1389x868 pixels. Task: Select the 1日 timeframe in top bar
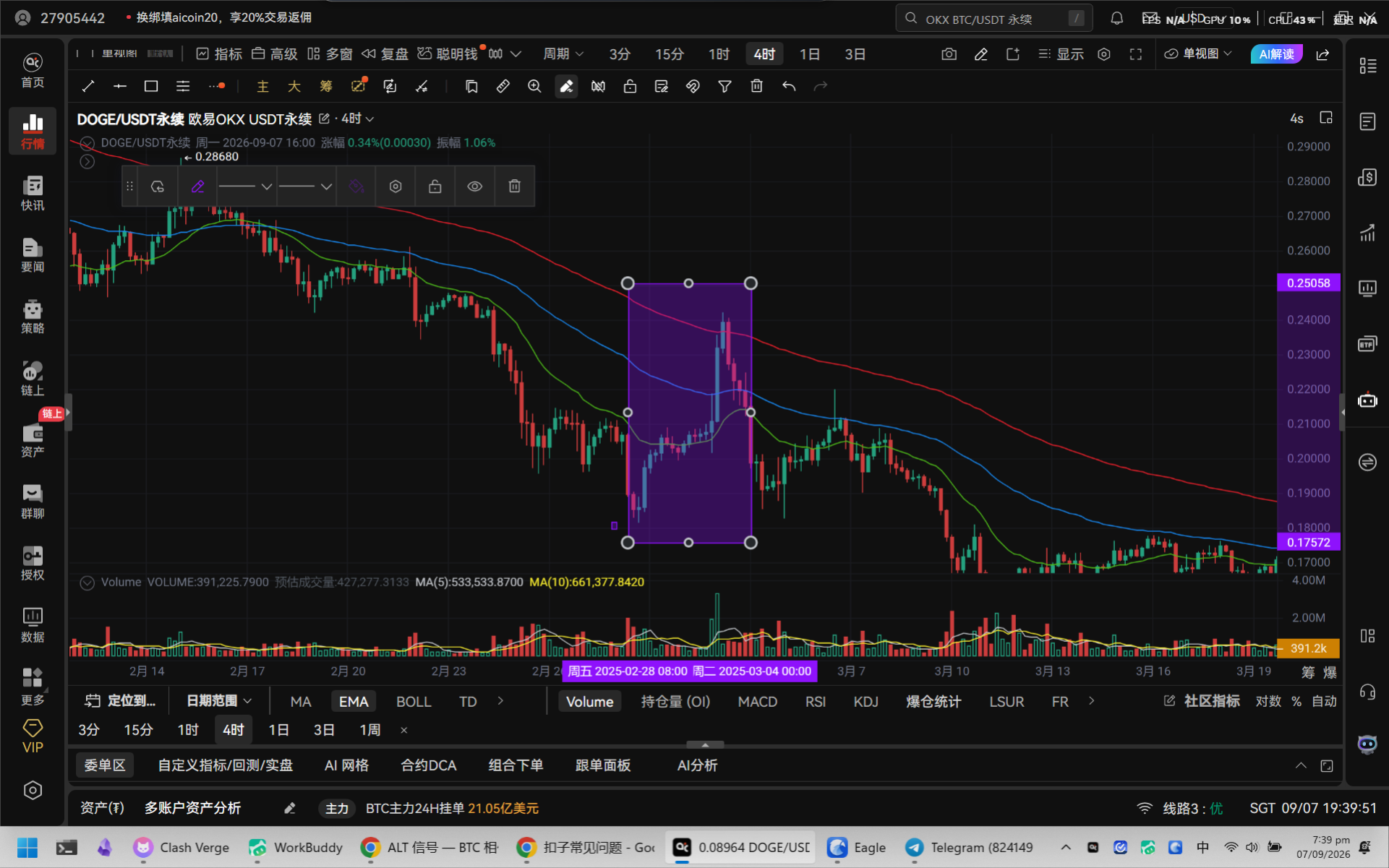[x=809, y=54]
